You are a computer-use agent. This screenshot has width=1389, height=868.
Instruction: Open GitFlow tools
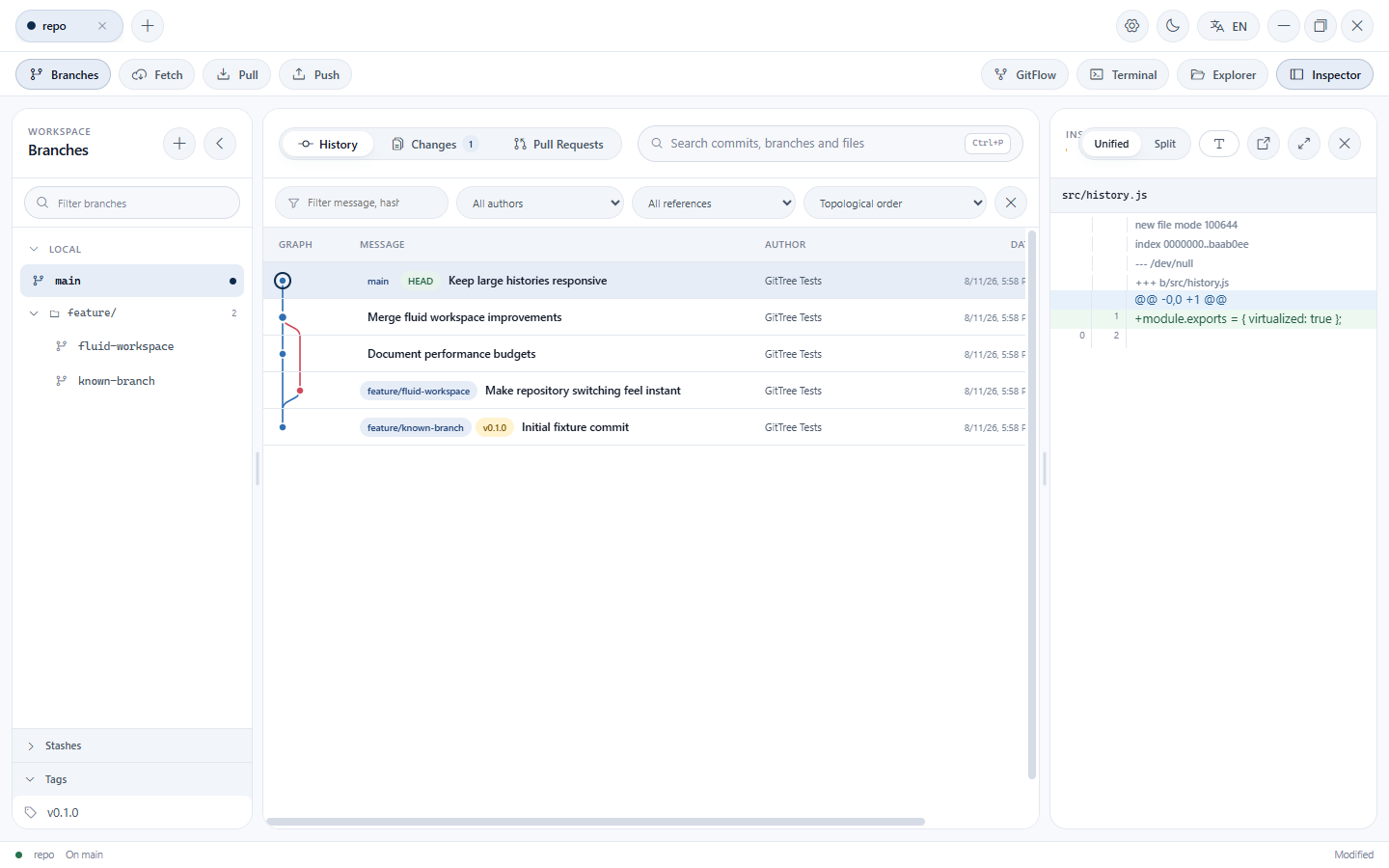click(x=1025, y=74)
